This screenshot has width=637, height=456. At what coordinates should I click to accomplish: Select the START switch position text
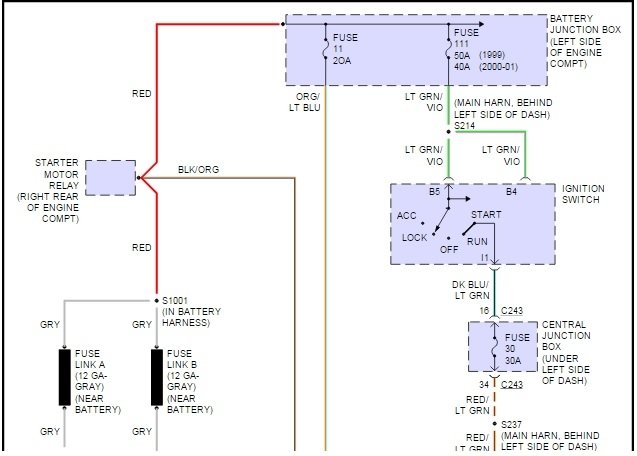[x=486, y=215]
